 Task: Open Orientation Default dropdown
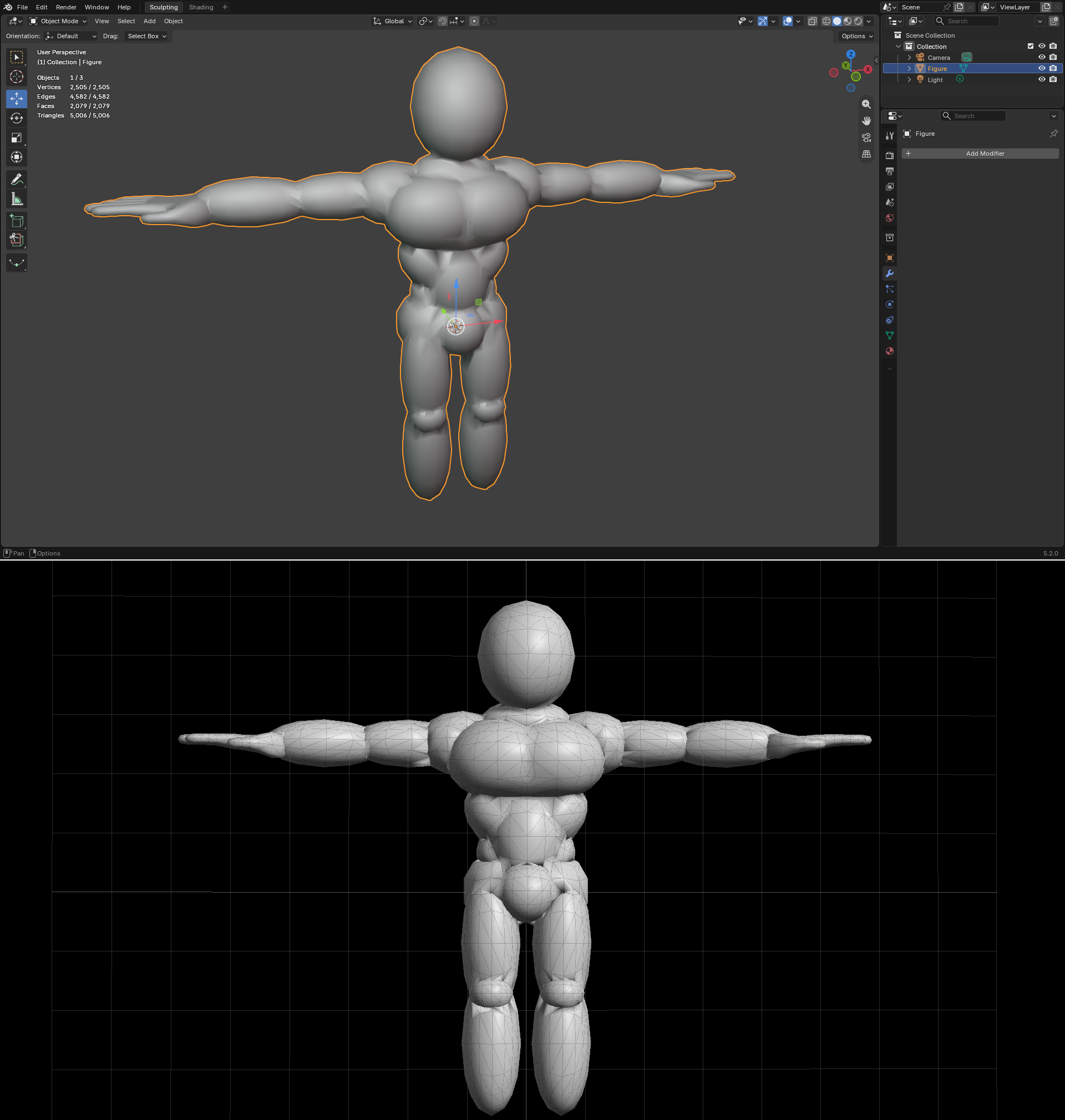[71, 36]
